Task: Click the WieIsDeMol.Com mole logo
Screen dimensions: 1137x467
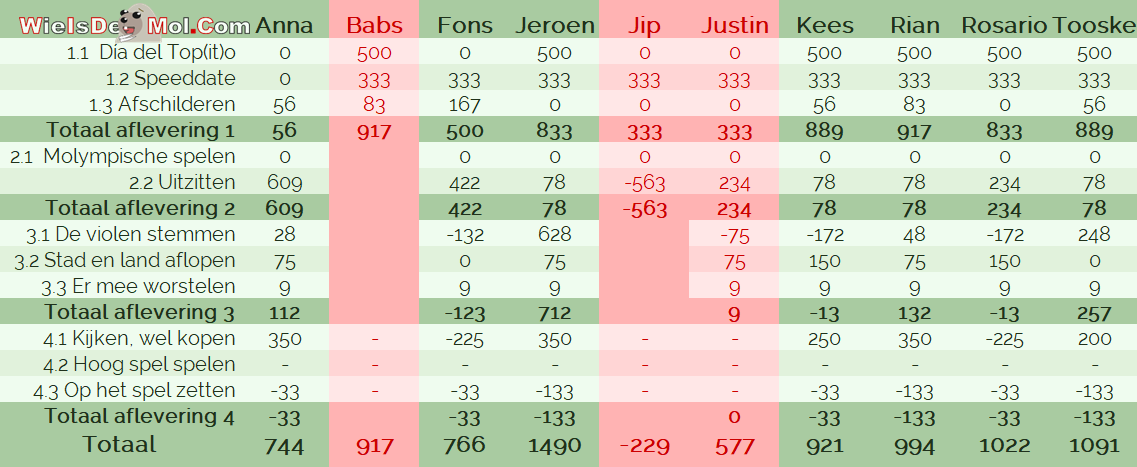Action: (135, 22)
